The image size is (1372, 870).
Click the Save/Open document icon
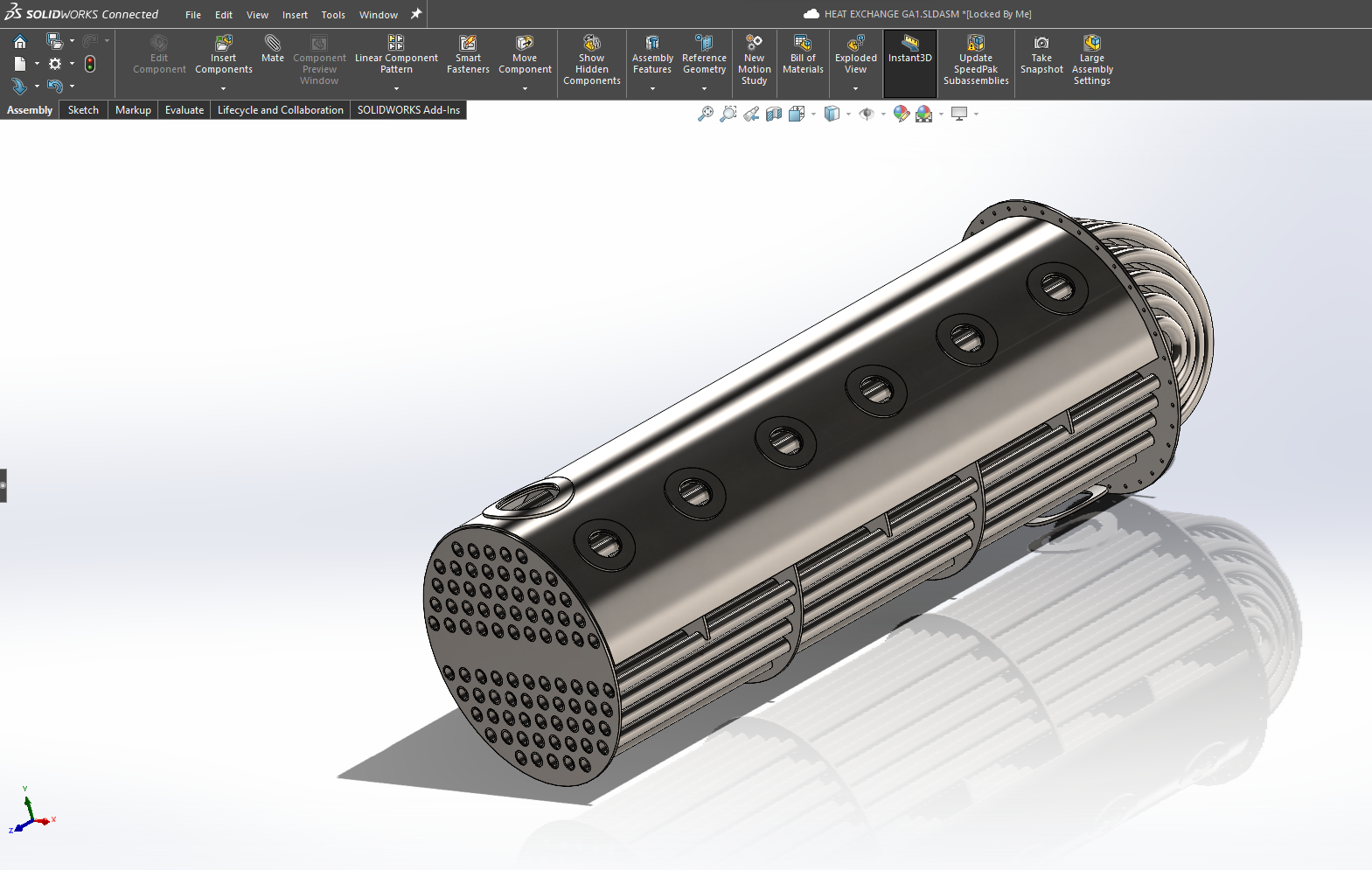[x=54, y=41]
